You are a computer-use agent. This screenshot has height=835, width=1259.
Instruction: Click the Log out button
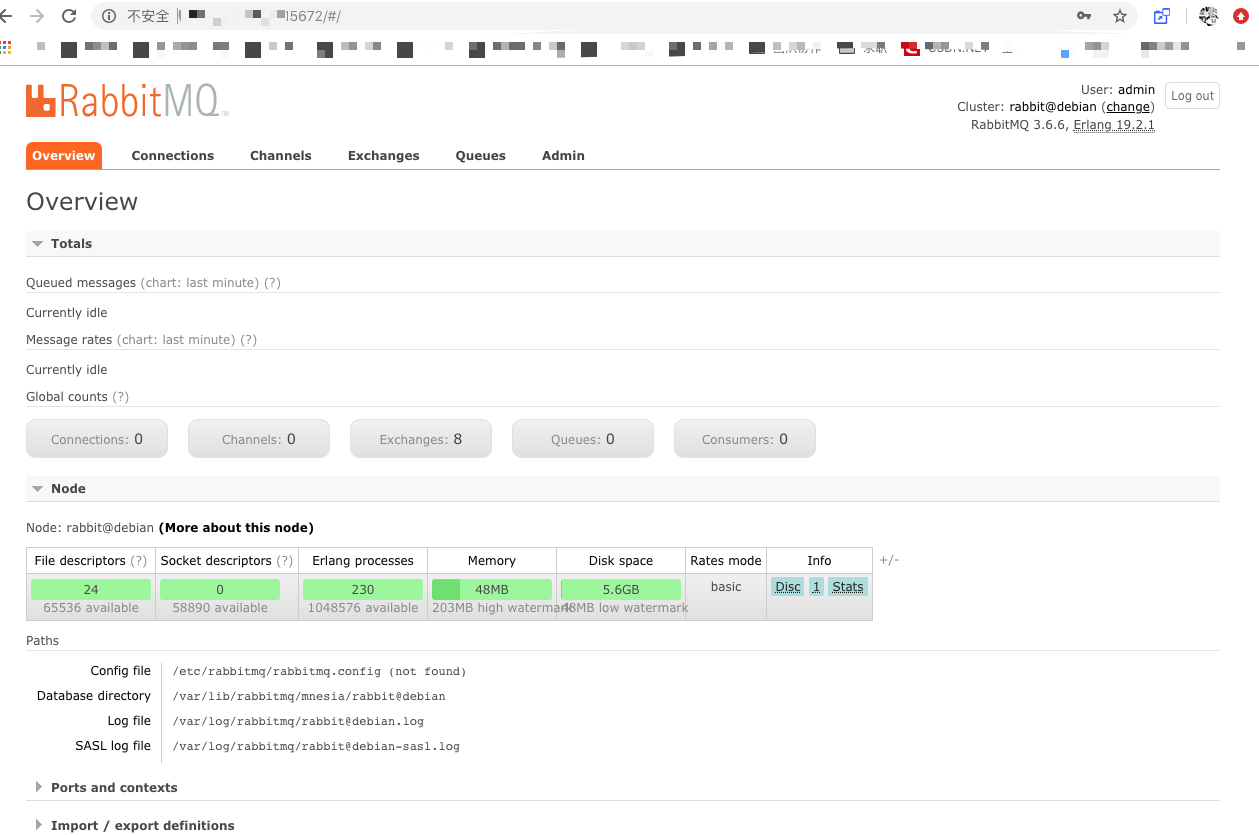click(1191, 95)
